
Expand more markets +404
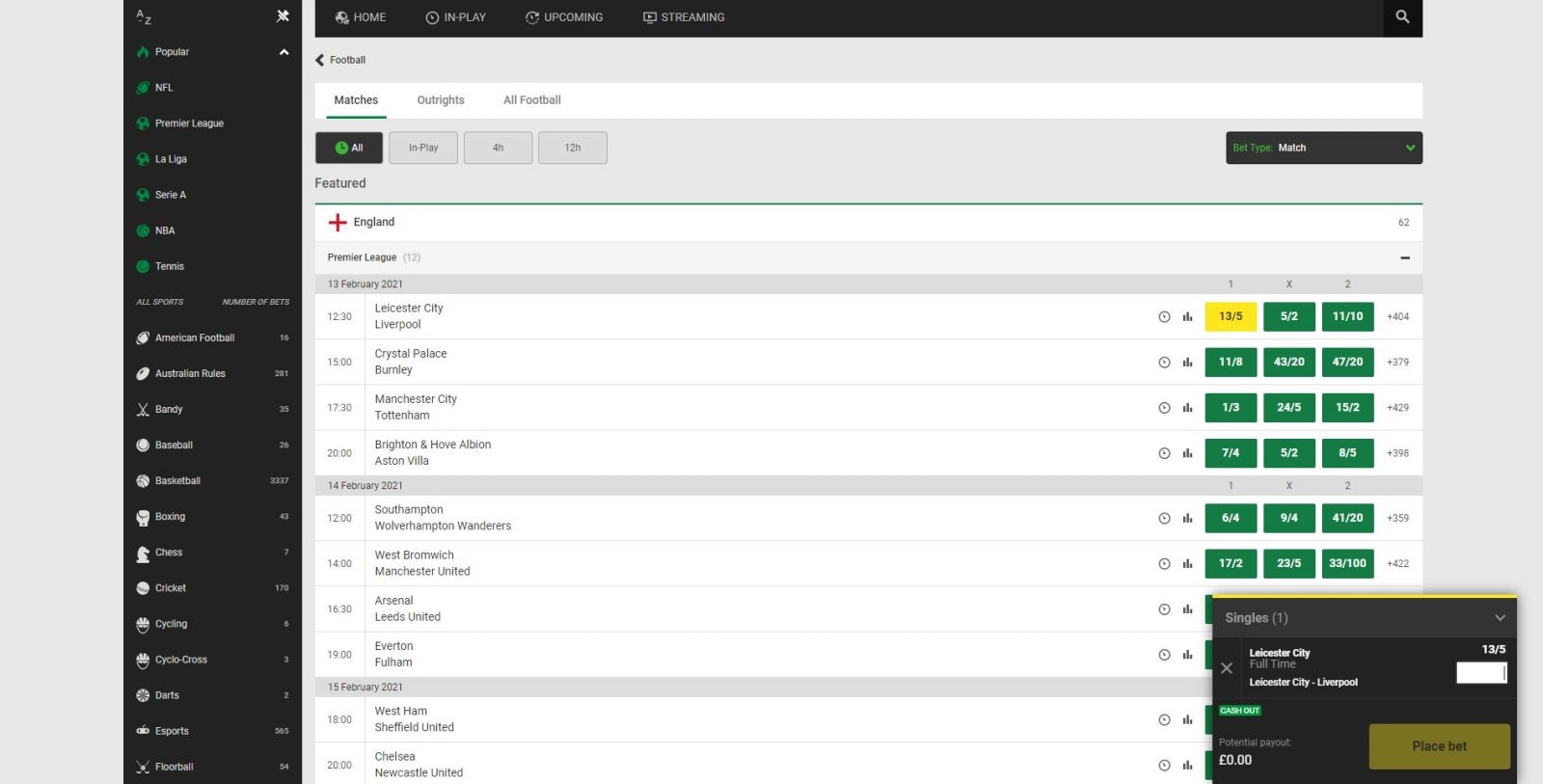(x=1397, y=316)
